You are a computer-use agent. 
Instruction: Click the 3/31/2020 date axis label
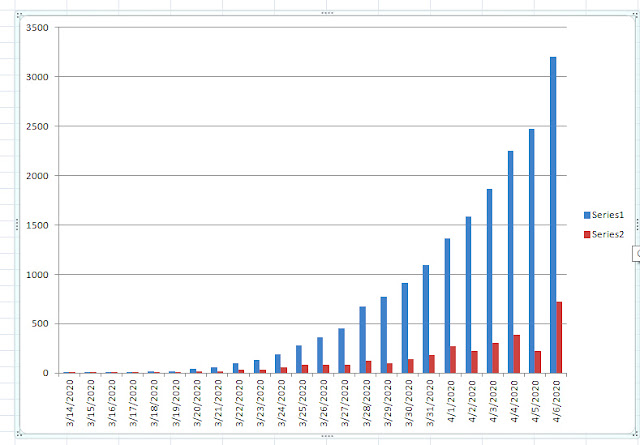[430, 403]
